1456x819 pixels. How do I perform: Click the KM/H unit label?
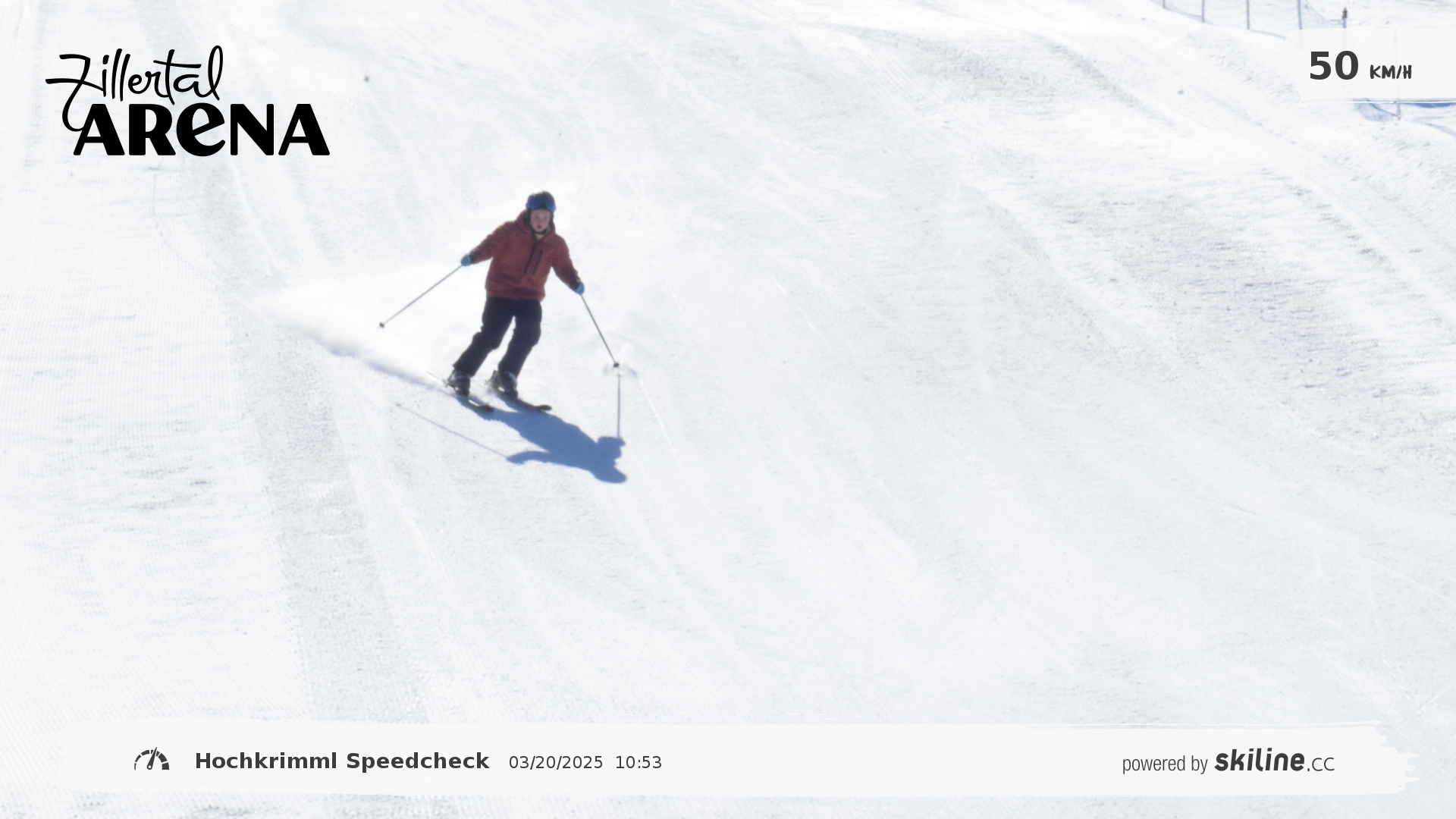[x=1390, y=73]
